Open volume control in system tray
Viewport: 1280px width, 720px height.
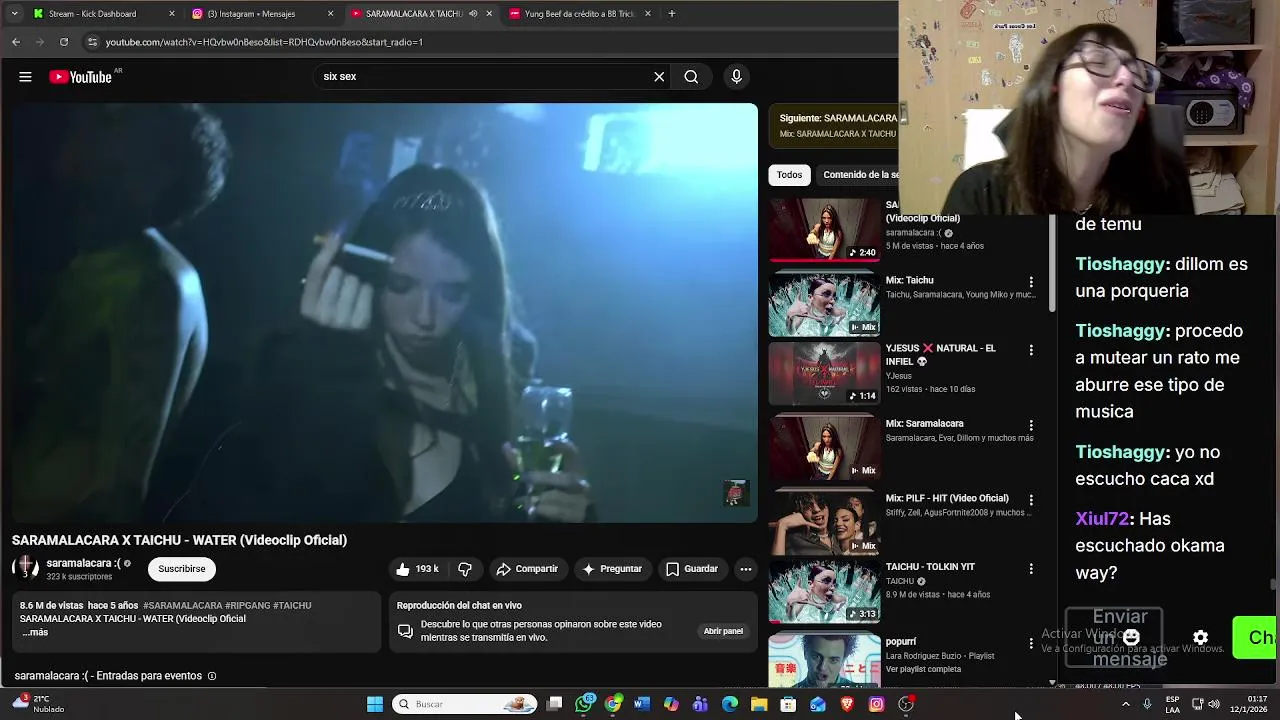coord(1214,704)
